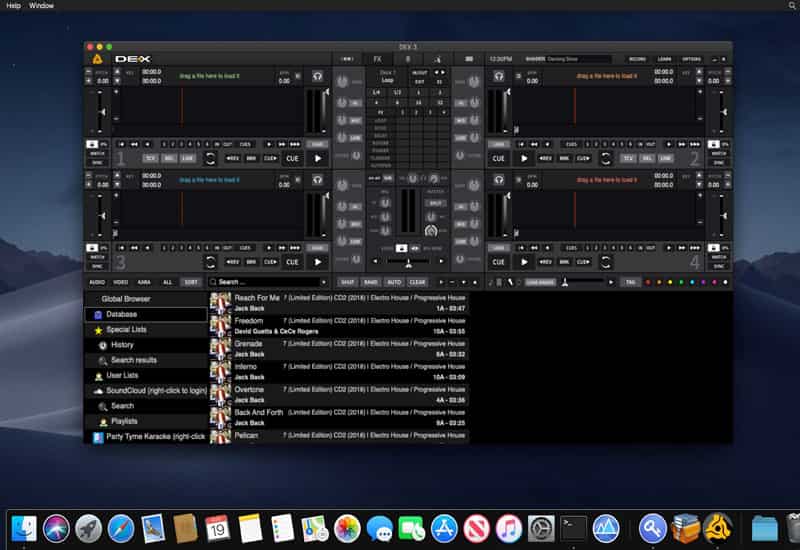Launch Terminal from the dock
The image size is (800, 550).
(x=573, y=528)
